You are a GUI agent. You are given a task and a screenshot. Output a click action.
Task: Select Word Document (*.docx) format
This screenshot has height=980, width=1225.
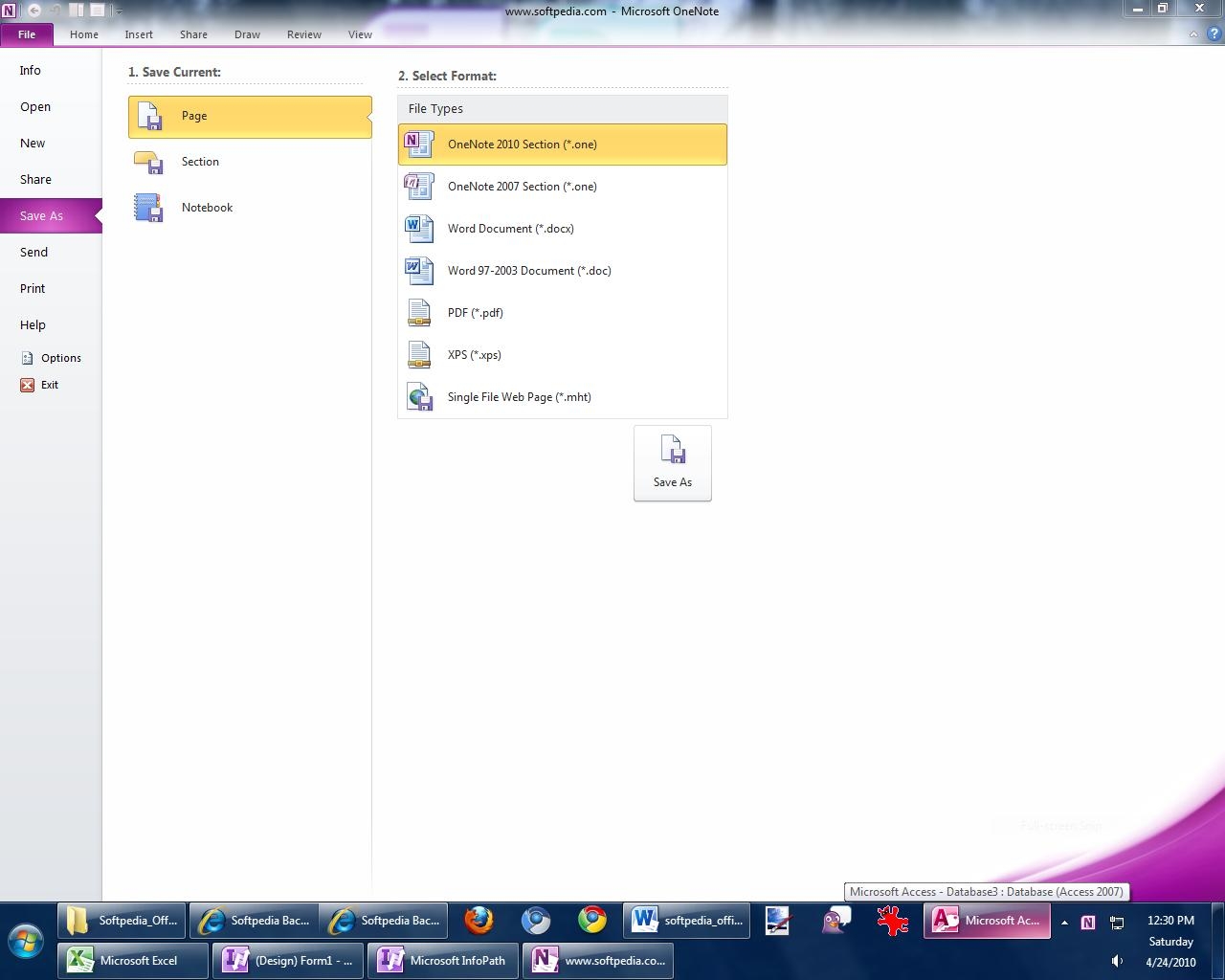point(510,229)
